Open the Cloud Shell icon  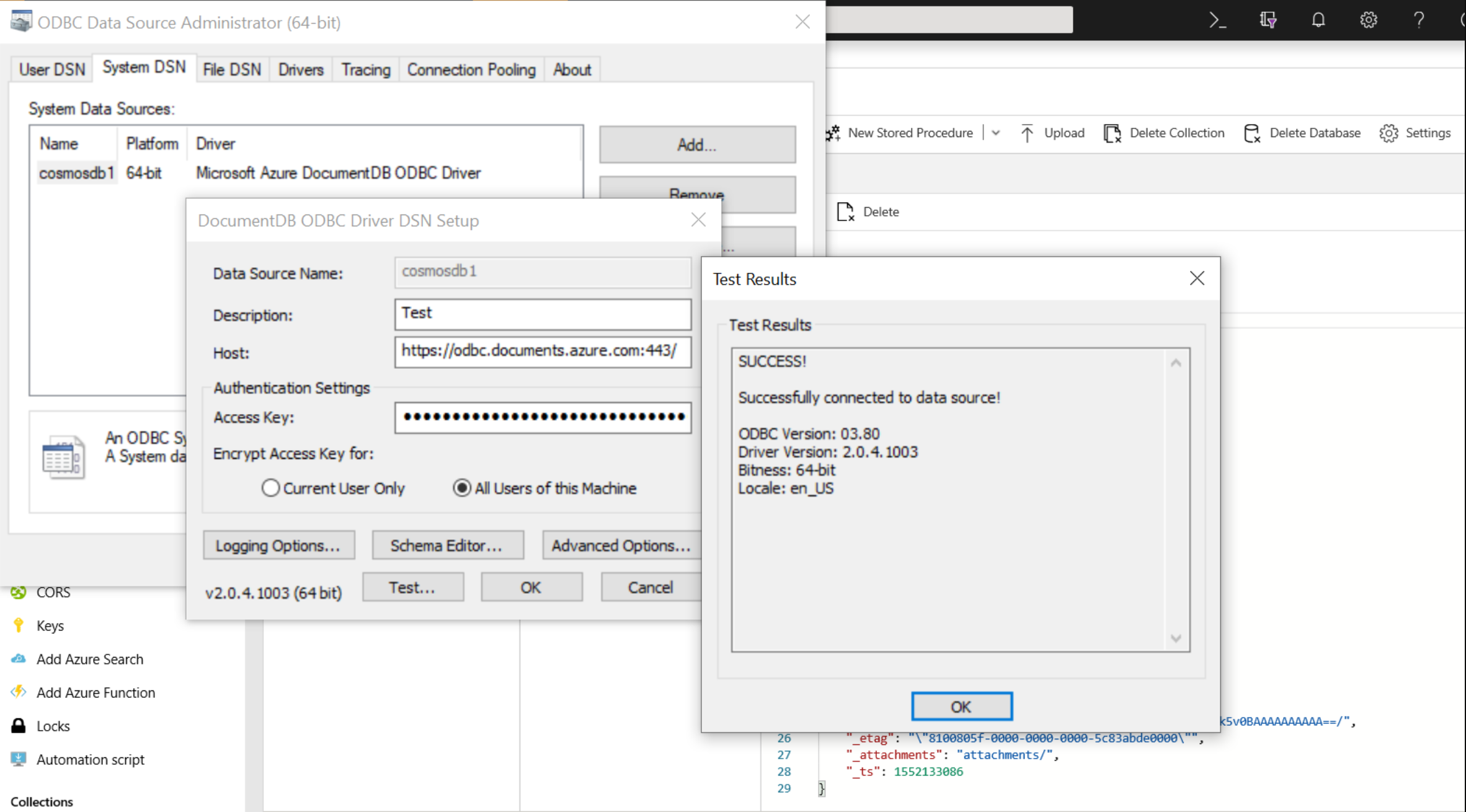click(x=1217, y=20)
